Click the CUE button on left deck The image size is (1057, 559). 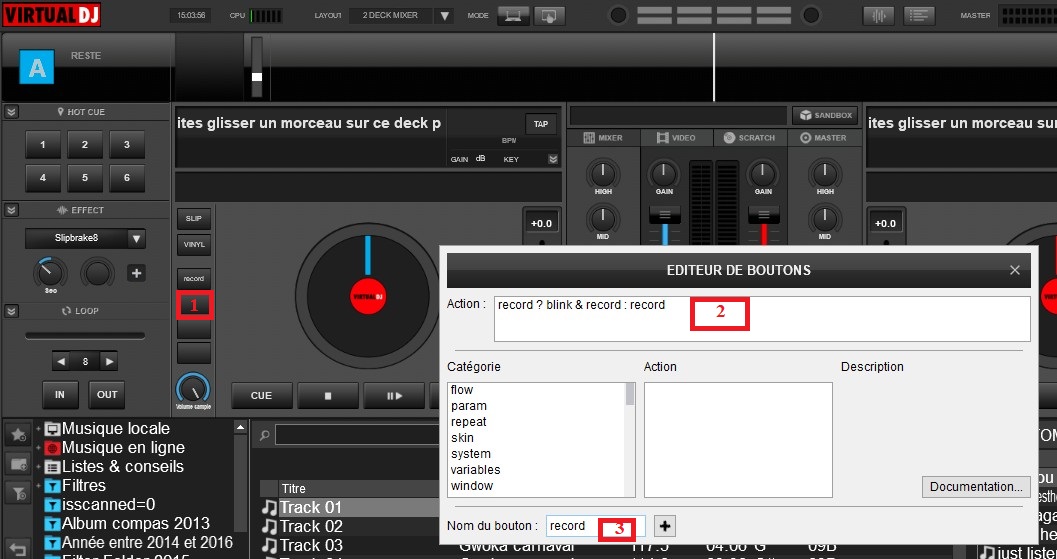click(262, 396)
